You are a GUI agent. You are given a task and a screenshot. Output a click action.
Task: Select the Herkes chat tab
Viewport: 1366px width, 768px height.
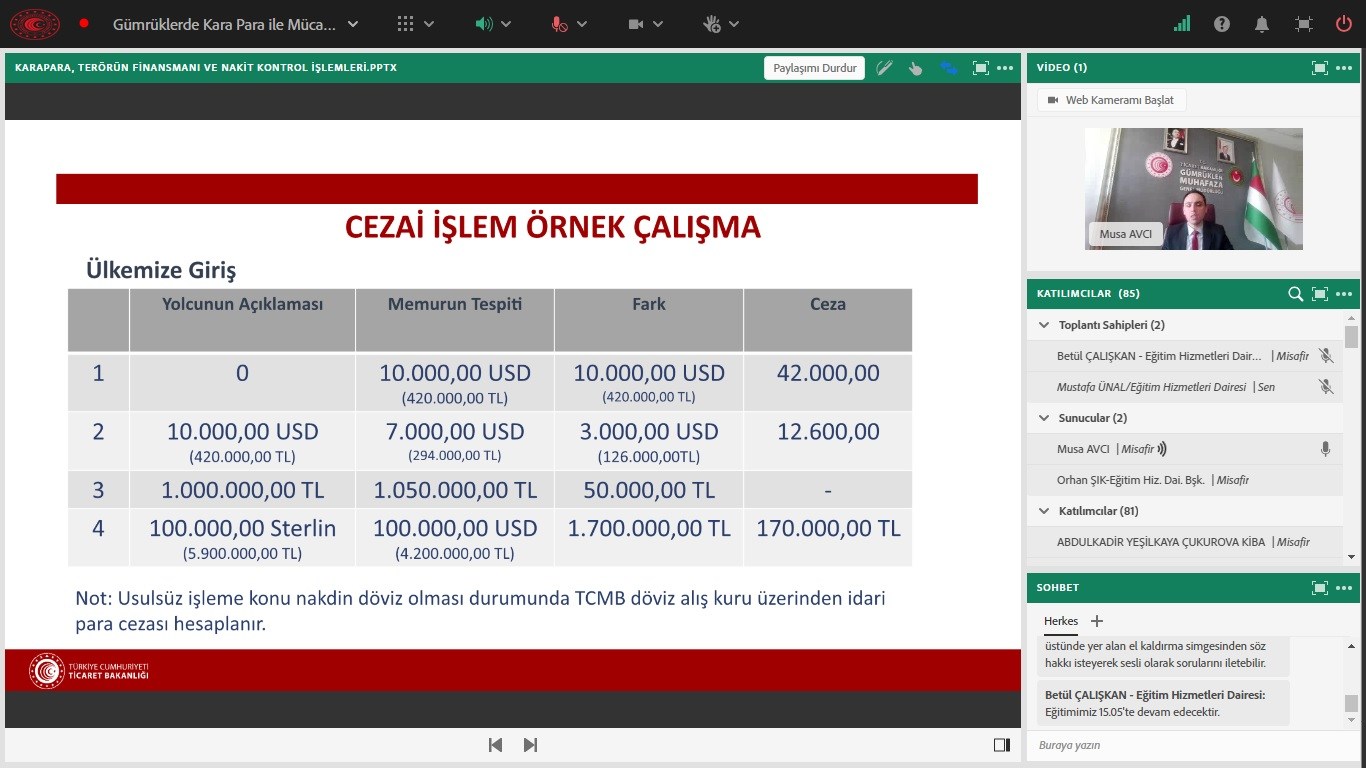[1061, 621]
